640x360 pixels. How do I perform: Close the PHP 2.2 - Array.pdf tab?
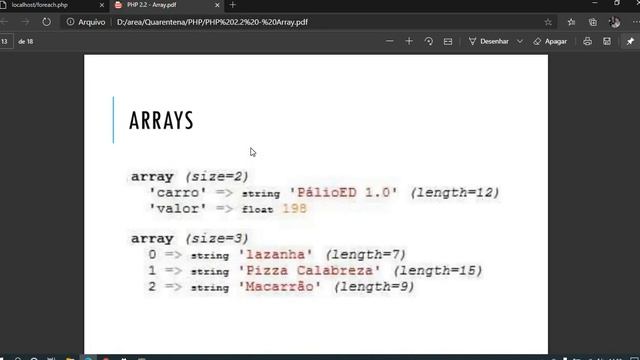pyautogui.click(x=217, y=5)
